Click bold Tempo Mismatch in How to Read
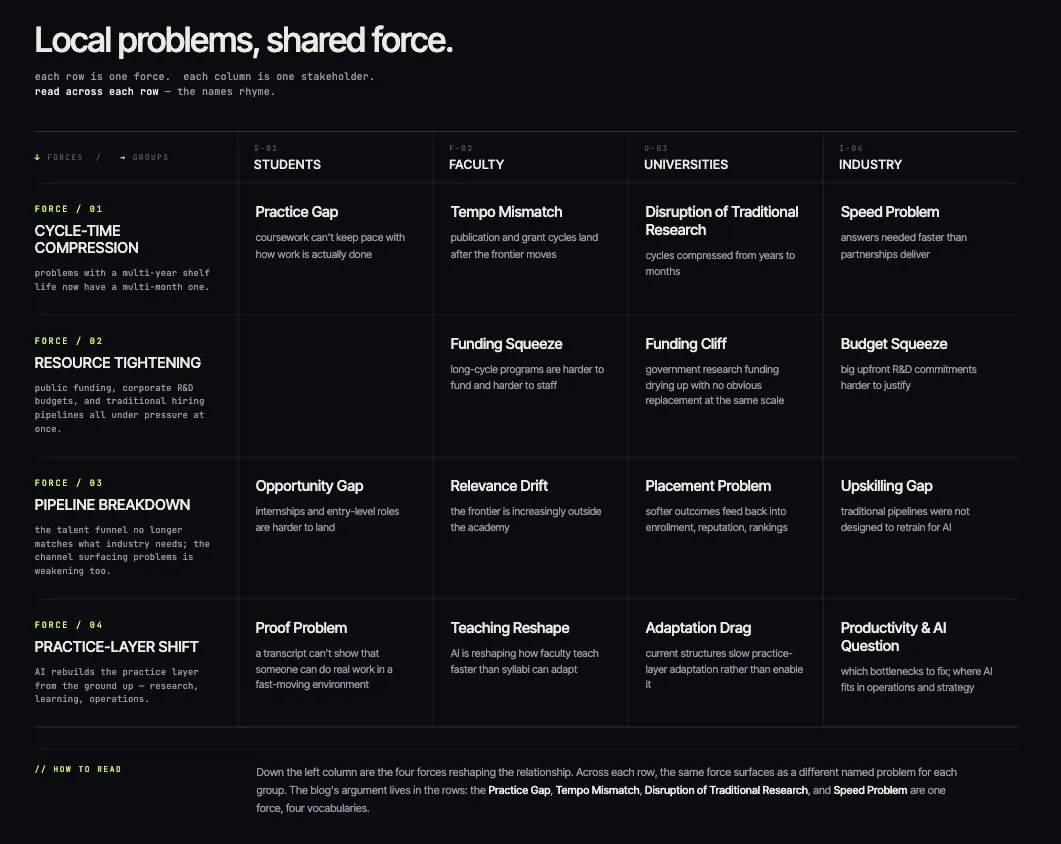This screenshot has width=1061, height=844. click(x=597, y=790)
